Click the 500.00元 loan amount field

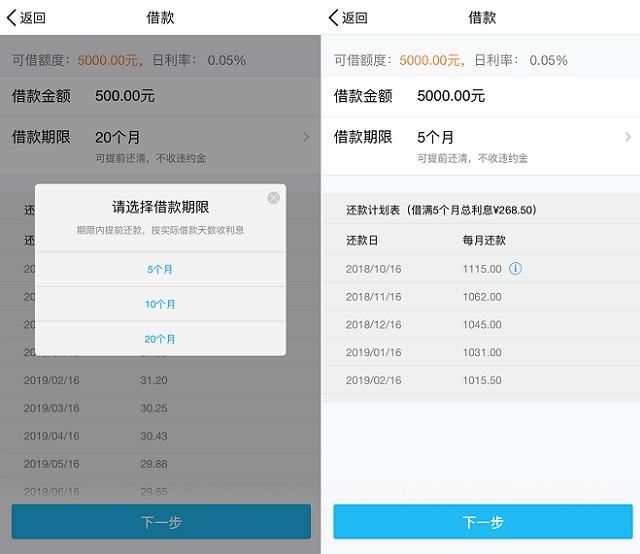click(x=125, y=96)
